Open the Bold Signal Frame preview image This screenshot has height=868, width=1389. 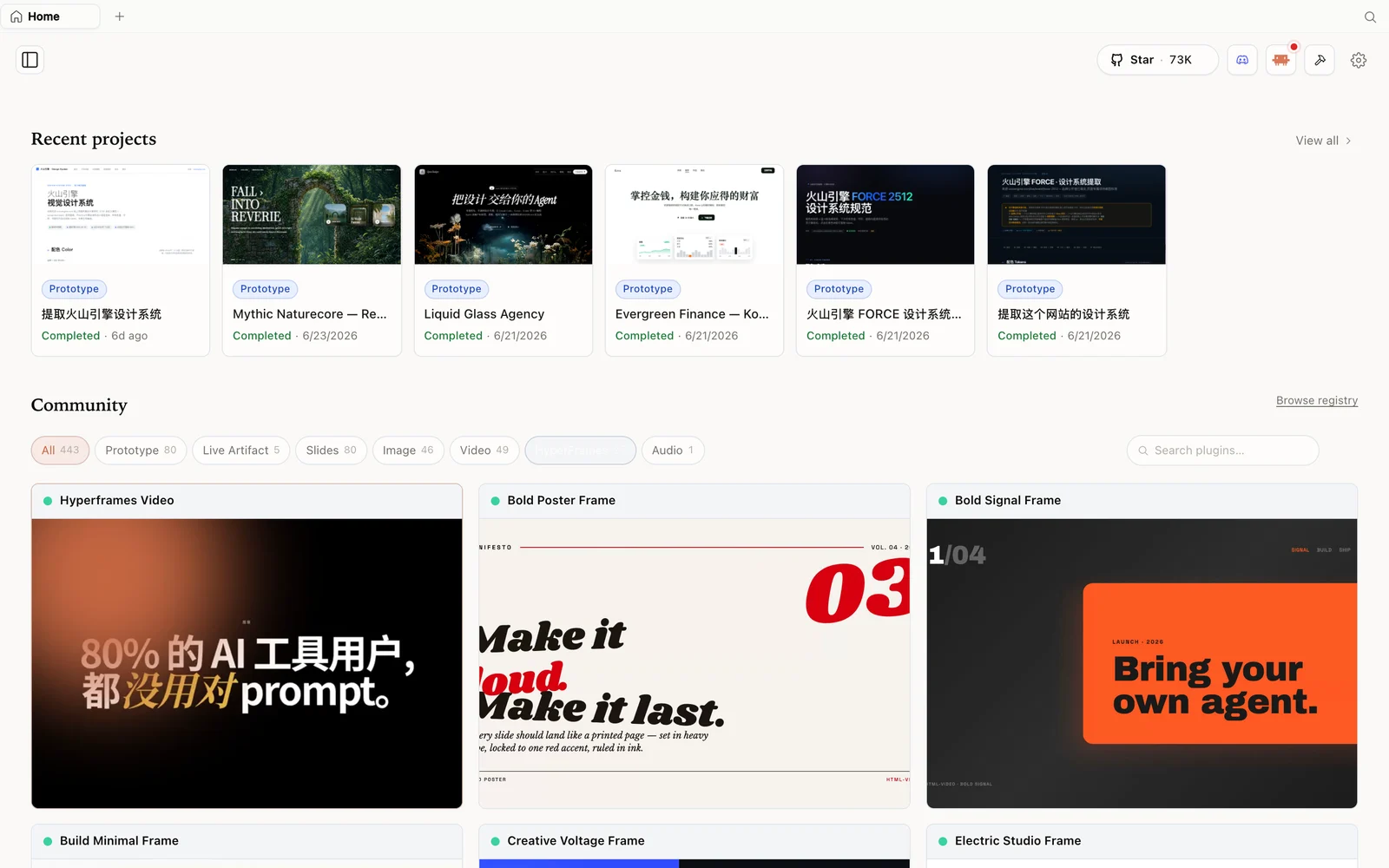click(x=1142, y=663)
